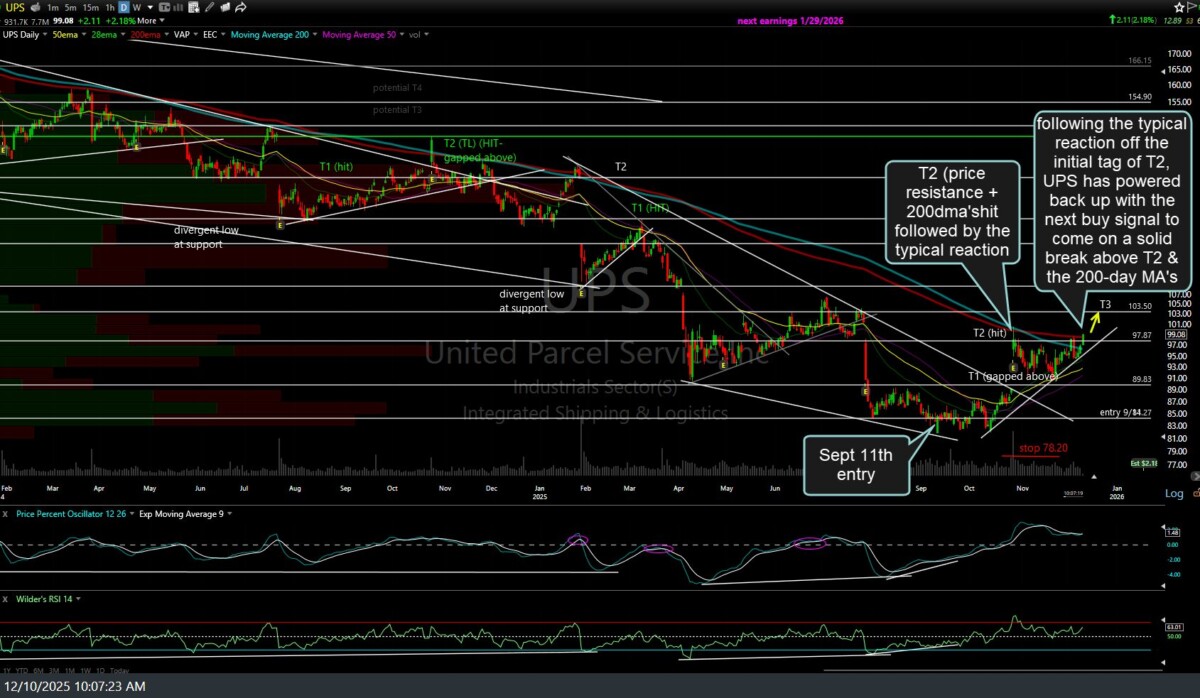
Task: Click the UPS ticker symbol
Action: point(18,7)
